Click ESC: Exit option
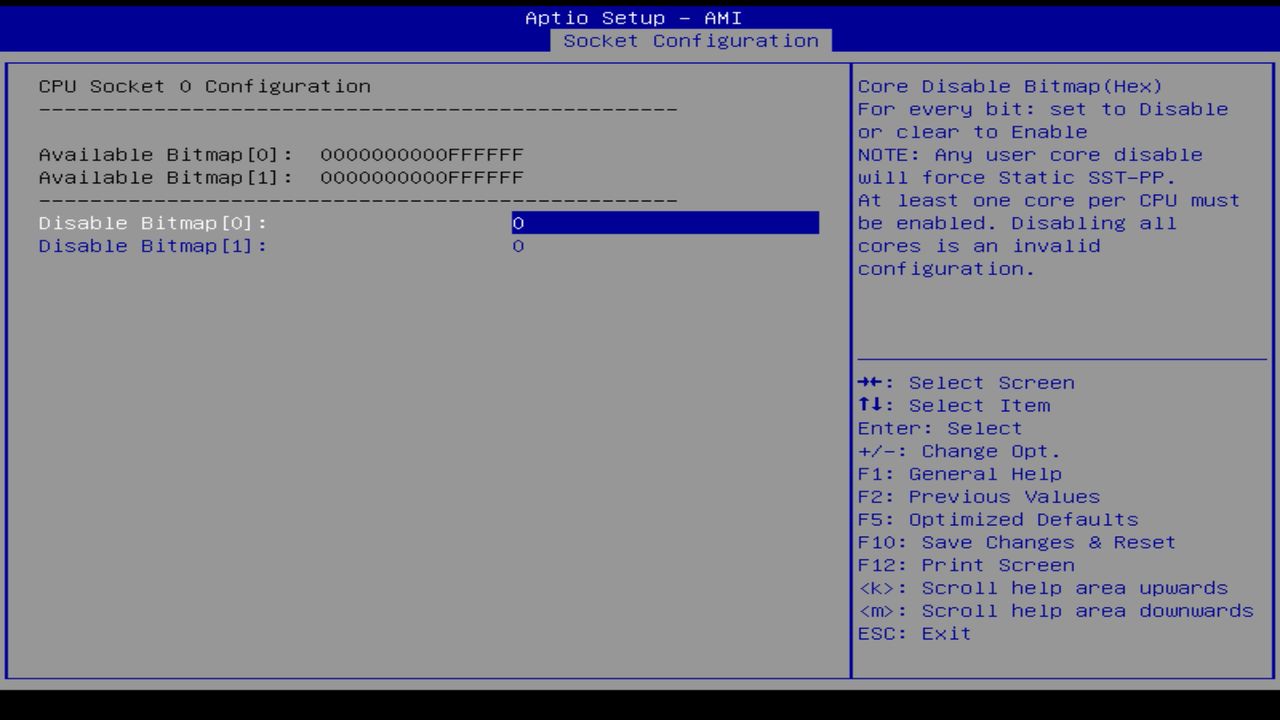 pos(913,633)
